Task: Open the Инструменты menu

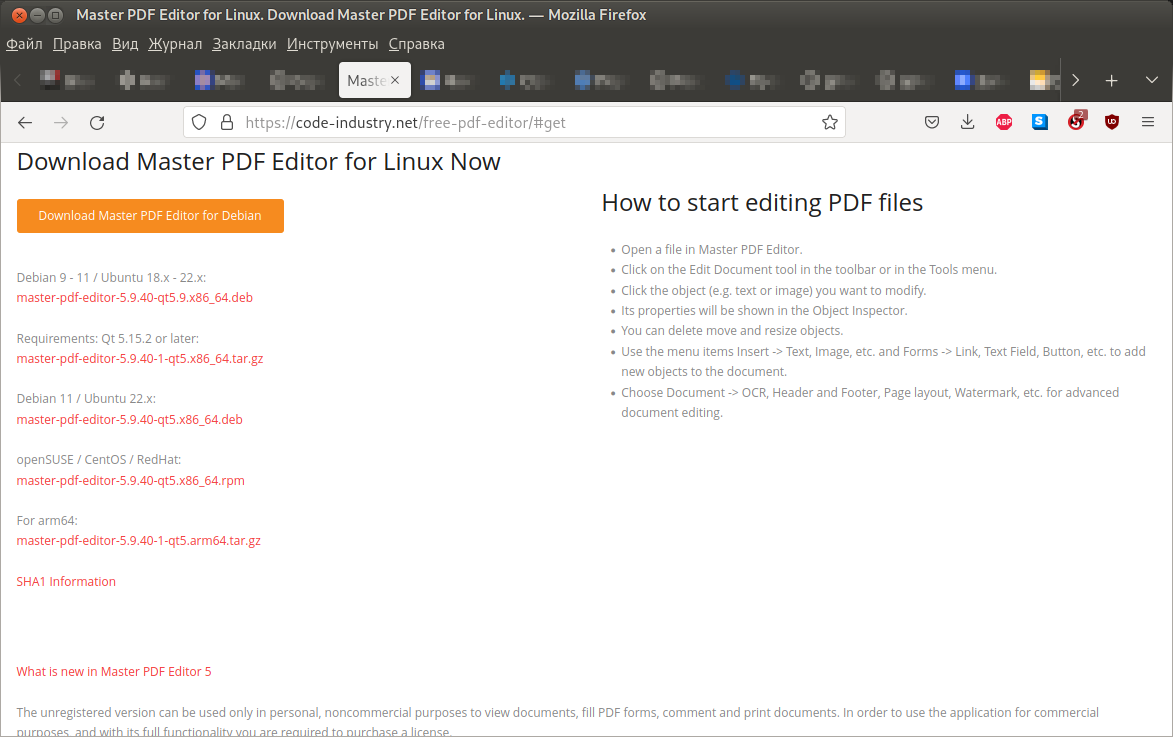Action: pos(332,44)
